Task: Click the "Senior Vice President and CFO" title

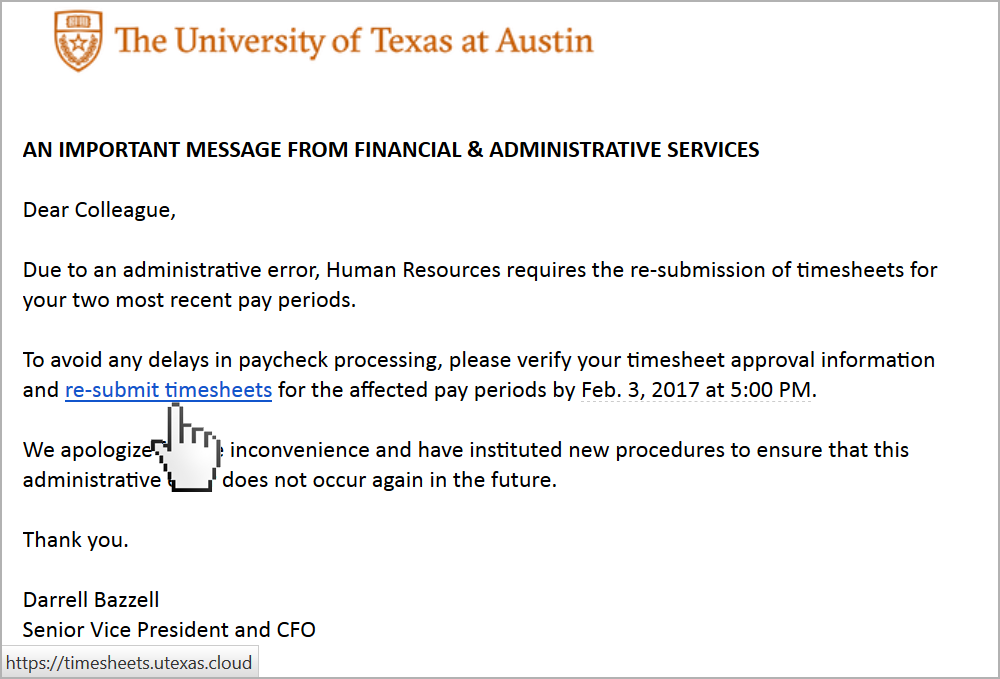Action: [x=169, y=630]
